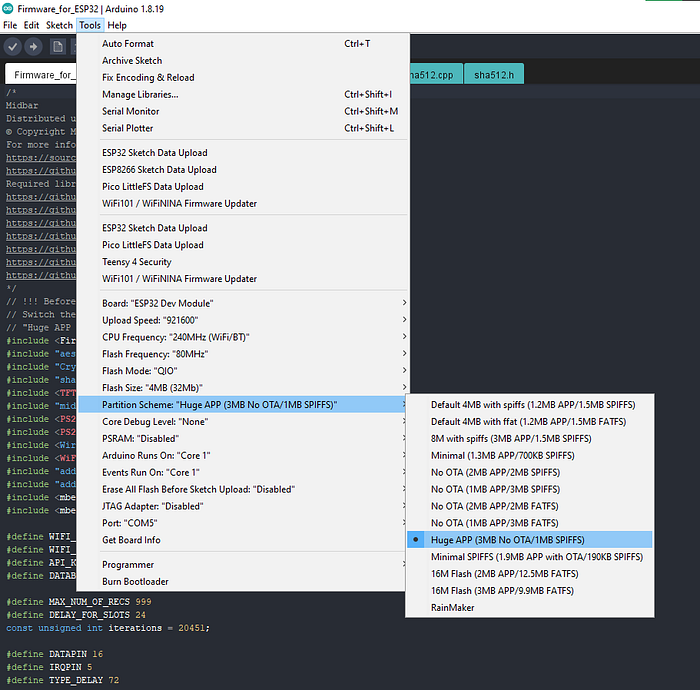Select Default 4MB with spiffs partition
The width and height of the screenshot is (700, 690).
(530, 405)
